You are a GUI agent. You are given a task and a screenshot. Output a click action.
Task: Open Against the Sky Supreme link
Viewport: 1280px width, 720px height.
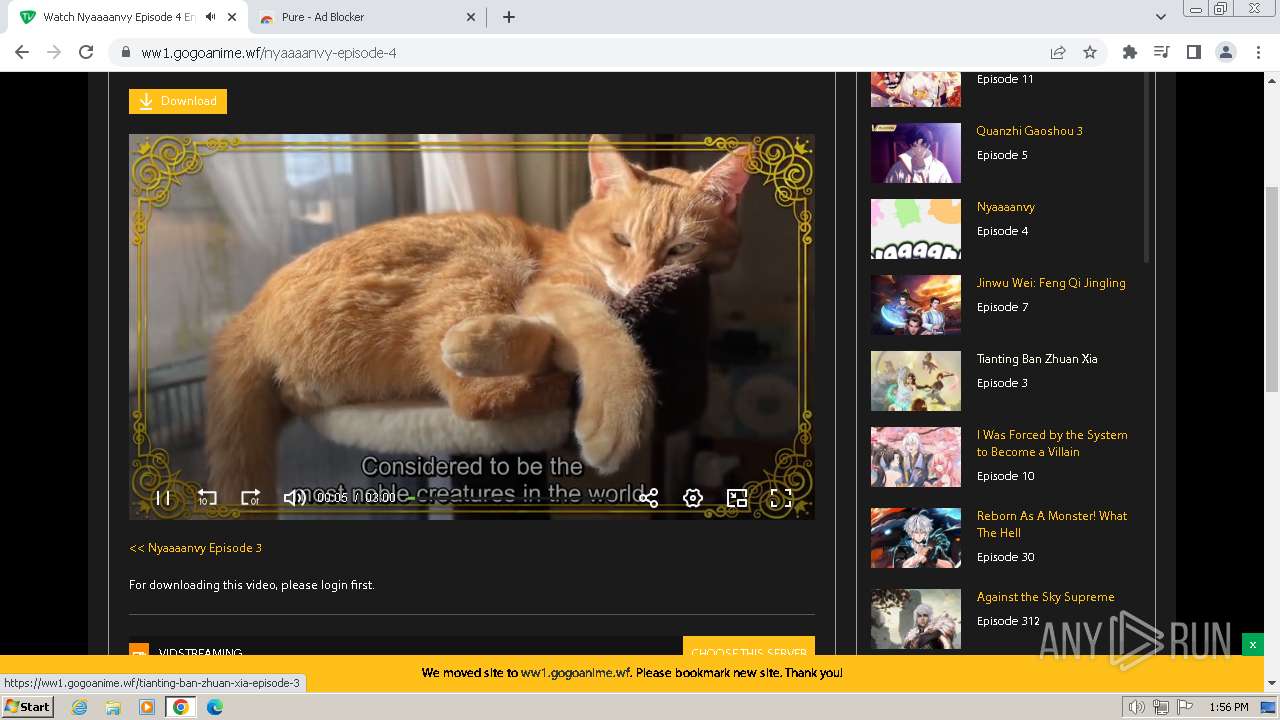click(1045, 597)
